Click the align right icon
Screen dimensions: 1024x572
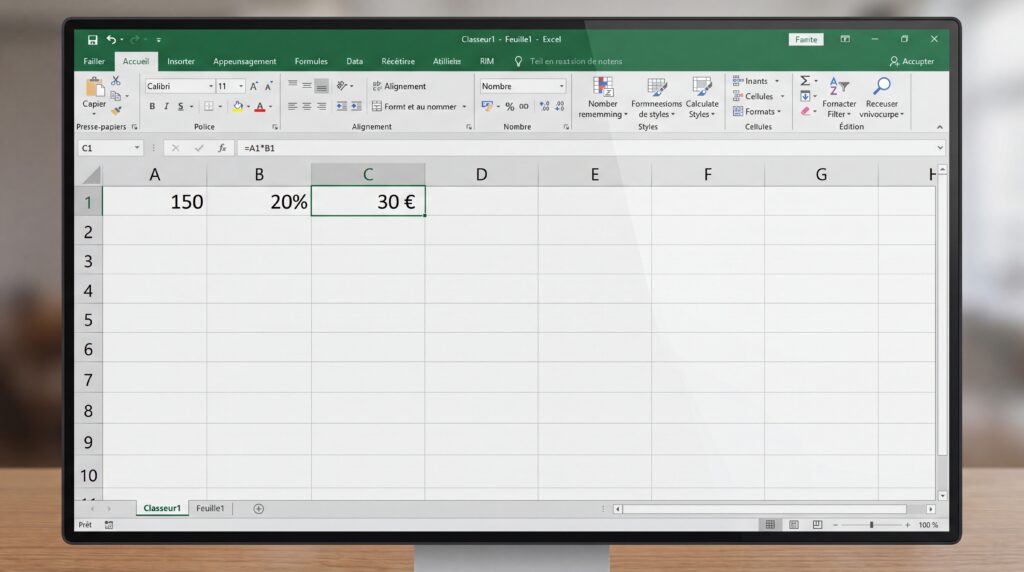321,106
